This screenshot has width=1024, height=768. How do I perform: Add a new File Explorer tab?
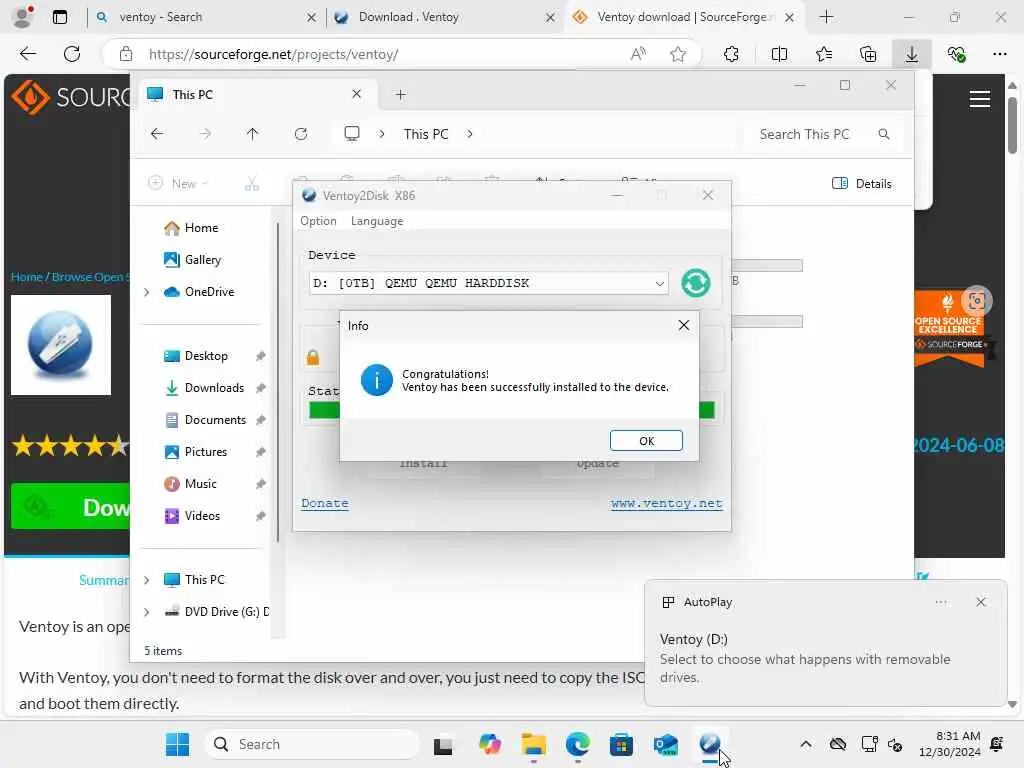click(400, 95)
